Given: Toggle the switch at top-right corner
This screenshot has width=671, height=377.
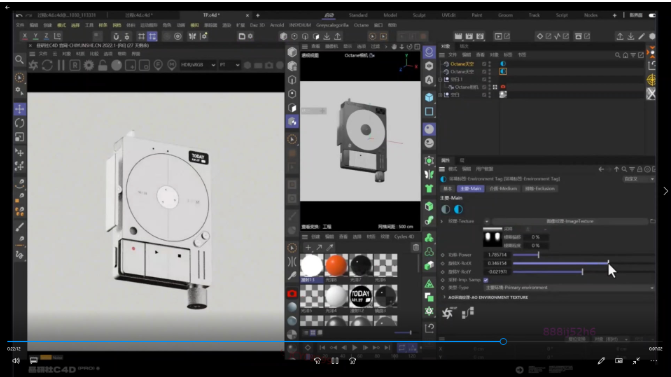Looking at the screenshot, I should [x=652, y=15].
